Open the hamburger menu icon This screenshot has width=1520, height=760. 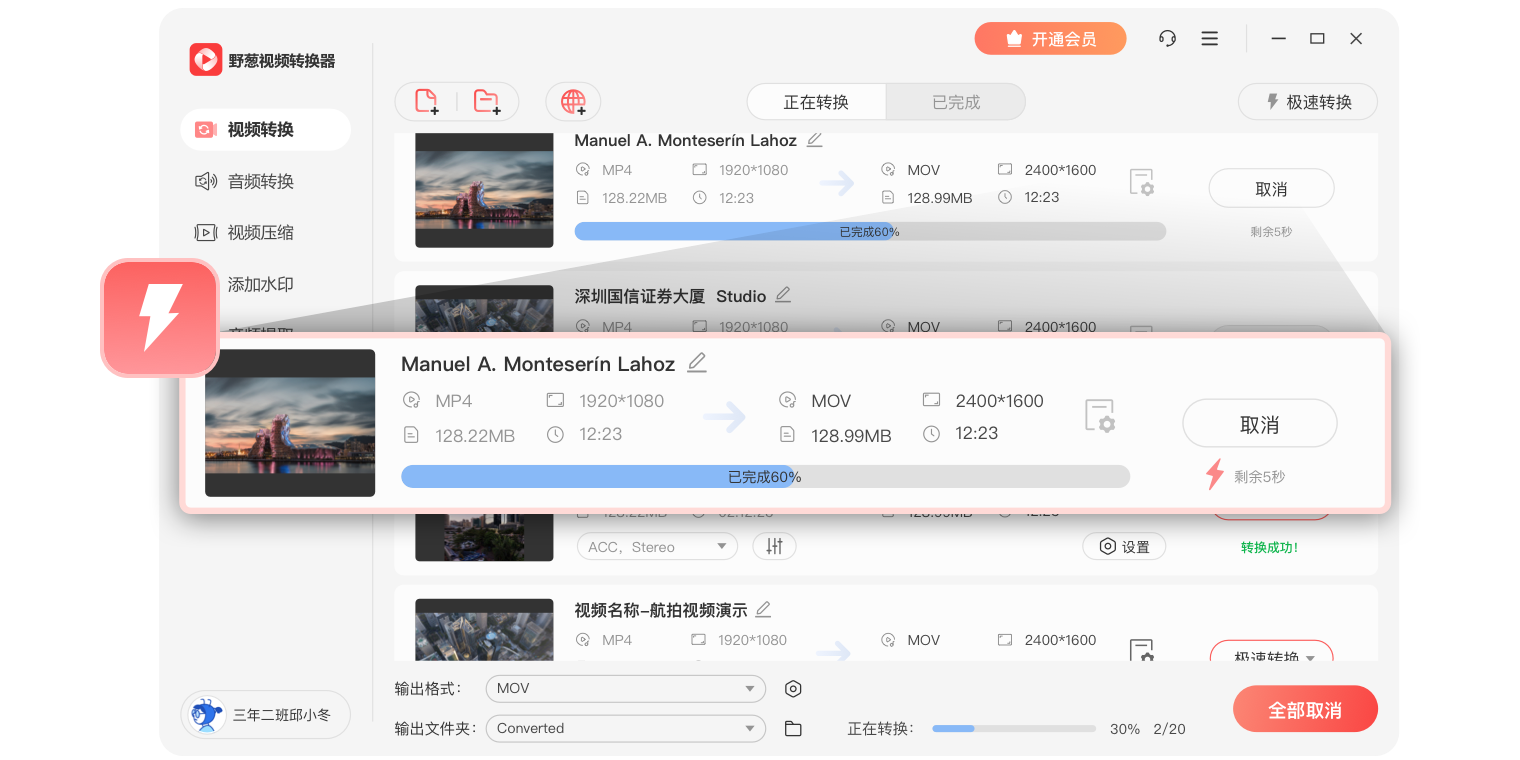click(1209, 39)
